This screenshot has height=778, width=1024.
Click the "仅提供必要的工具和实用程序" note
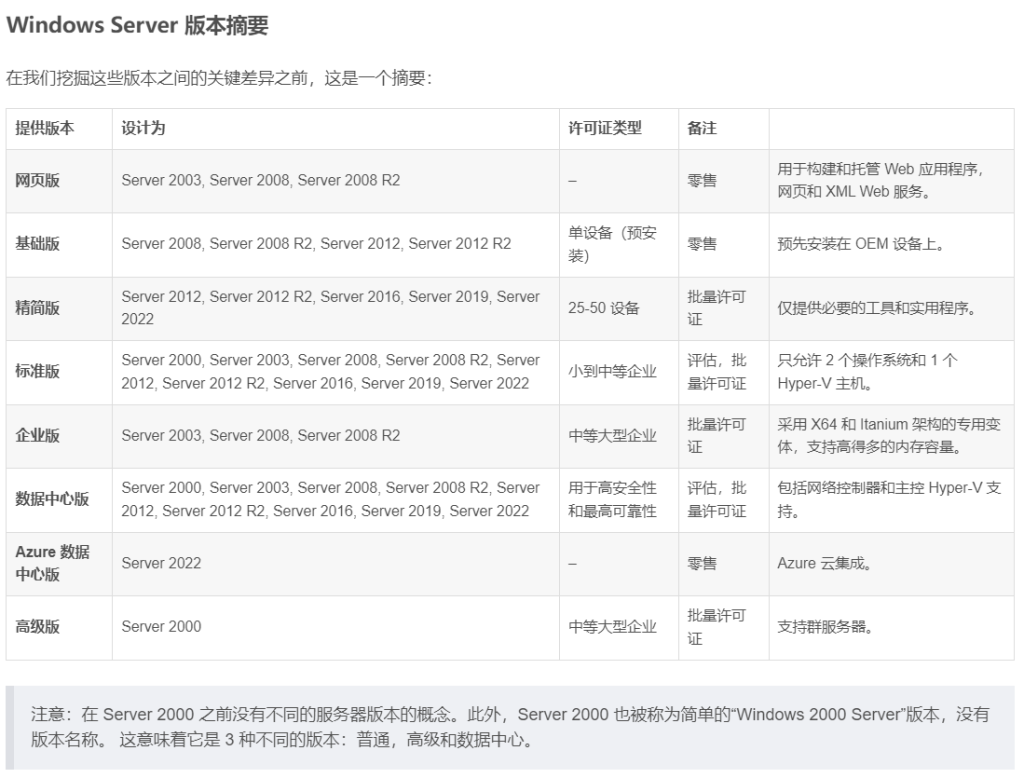click(x=876, y=308)
